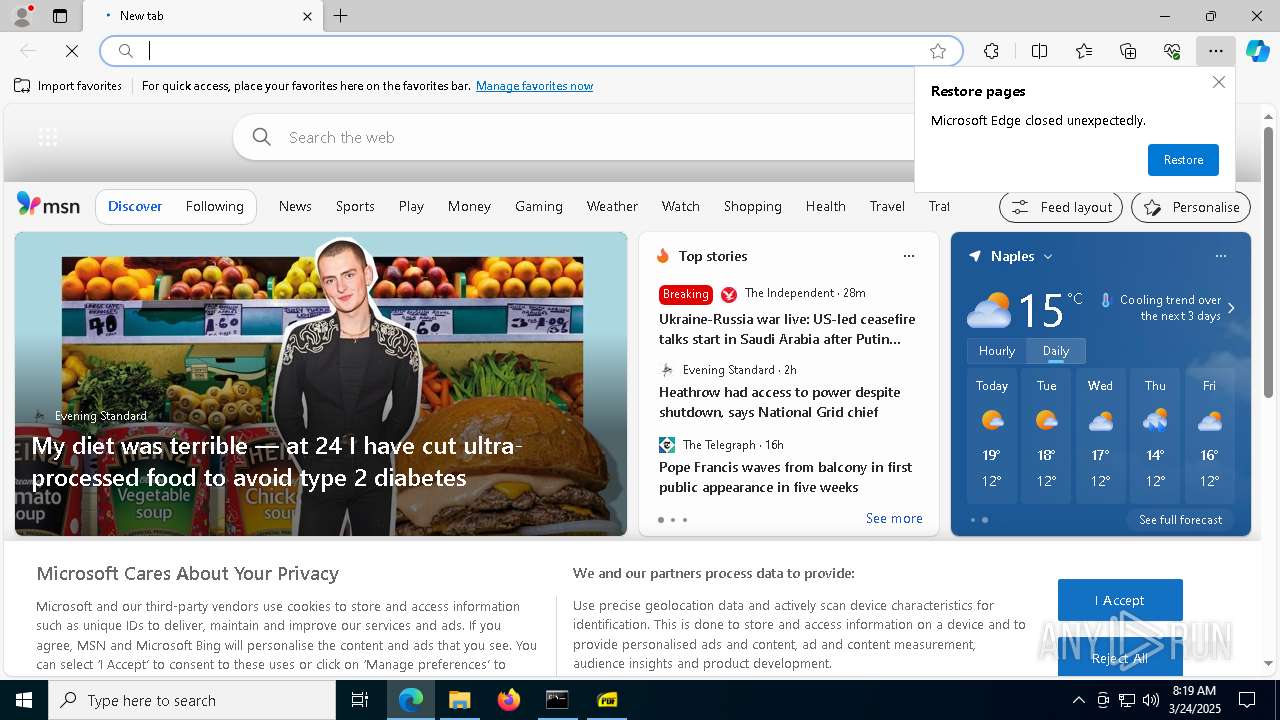Click See full forecast
The width and height of the screenshot is (1280, 720).
[1180, 520]
